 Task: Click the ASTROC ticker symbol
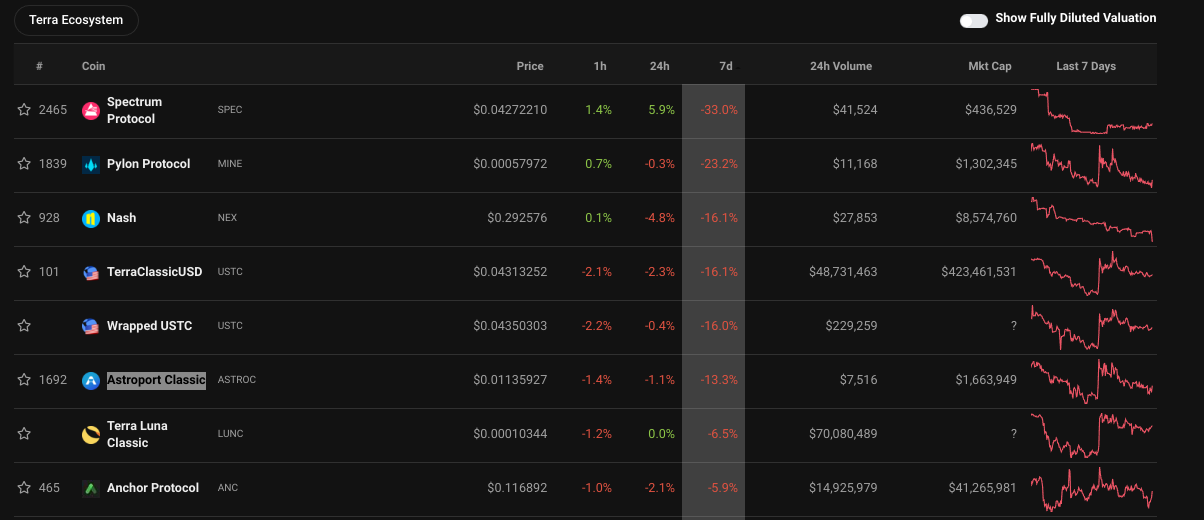pos(237,380)
